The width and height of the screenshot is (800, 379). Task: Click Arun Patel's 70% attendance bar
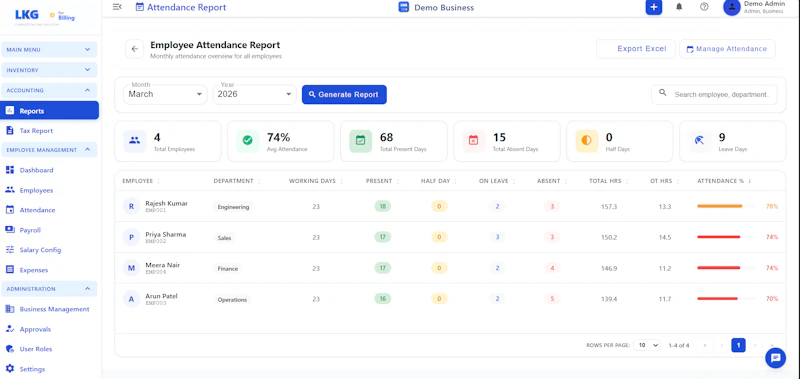click(x=726, y=298)
